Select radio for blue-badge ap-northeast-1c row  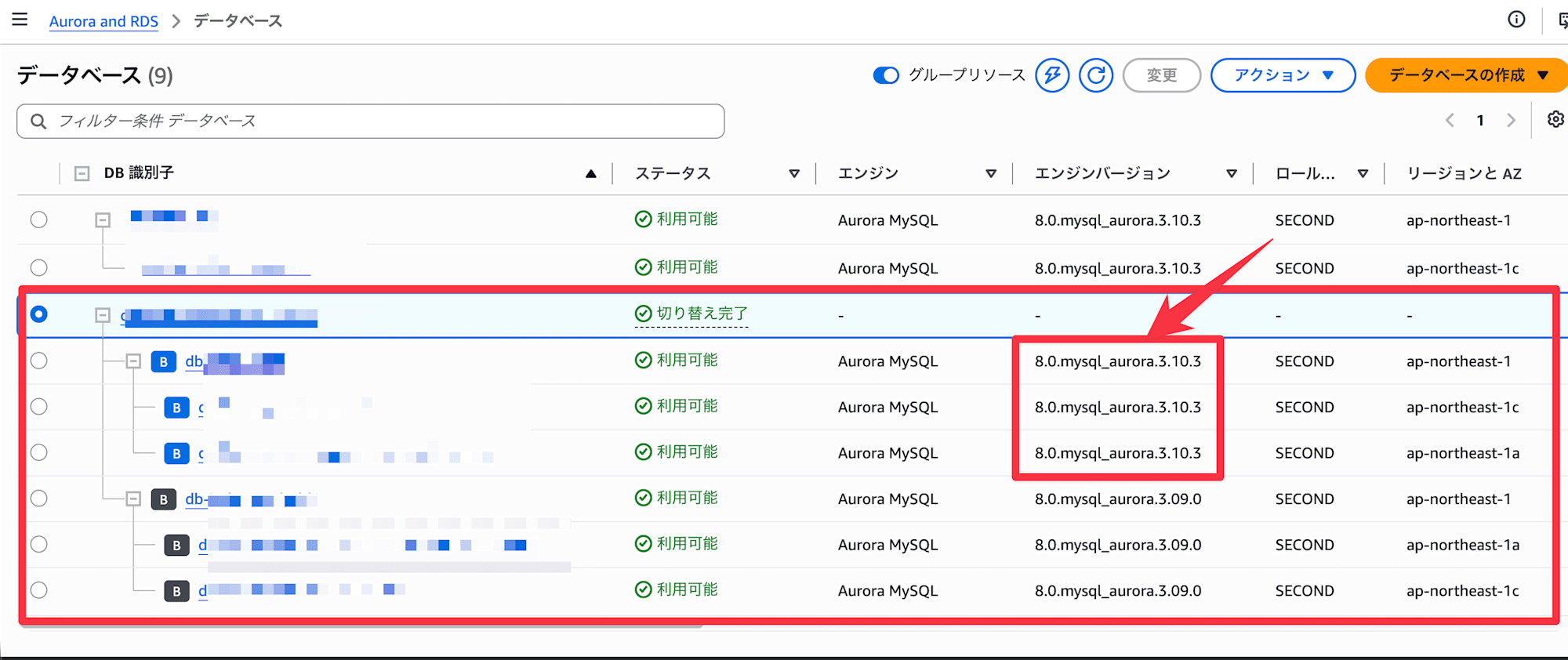pyautogui.click(x=38, y=407)
